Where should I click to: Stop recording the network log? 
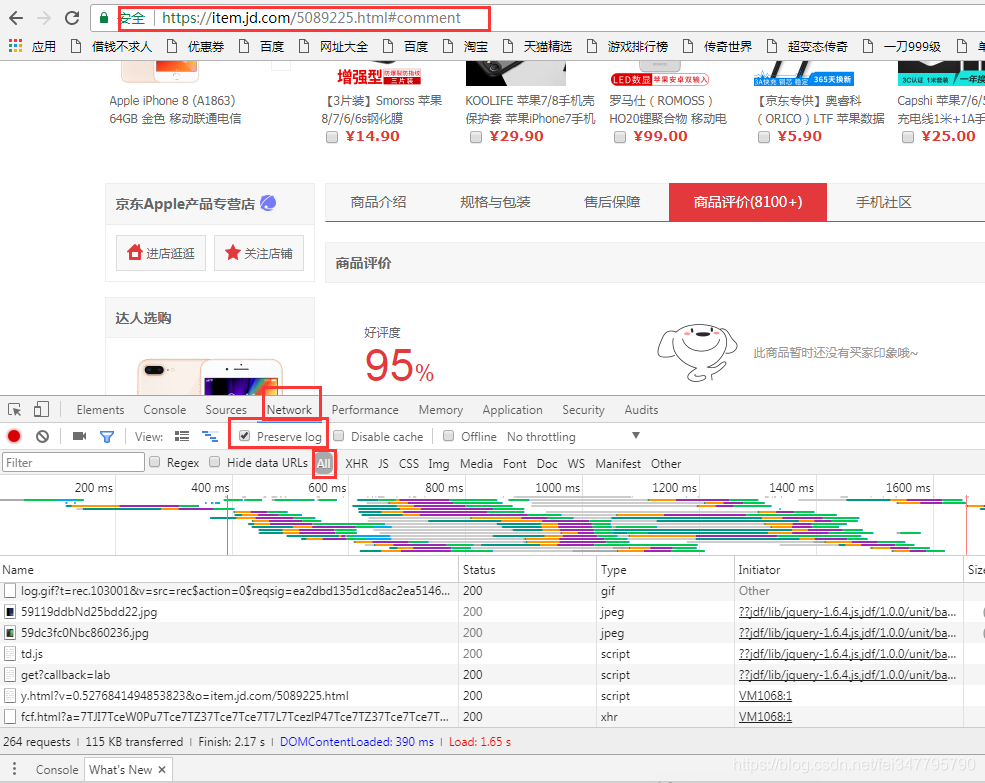14,436
